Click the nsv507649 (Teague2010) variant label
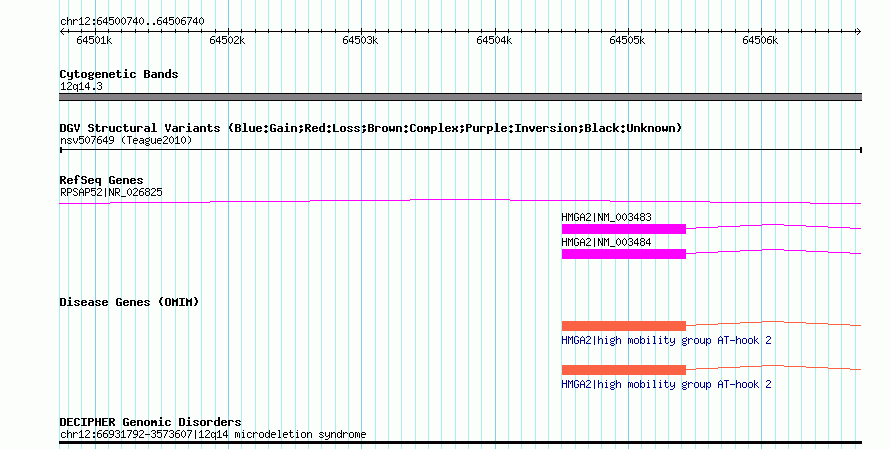Viewport: 890px width, 449px height. tap(126, 140)
